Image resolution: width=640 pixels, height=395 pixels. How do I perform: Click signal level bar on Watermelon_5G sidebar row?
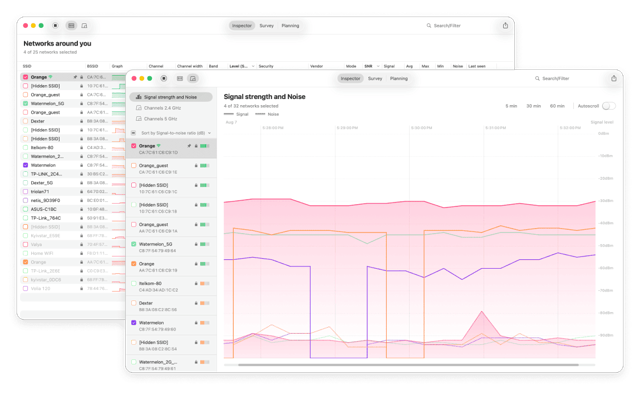[x=205, y=244]
